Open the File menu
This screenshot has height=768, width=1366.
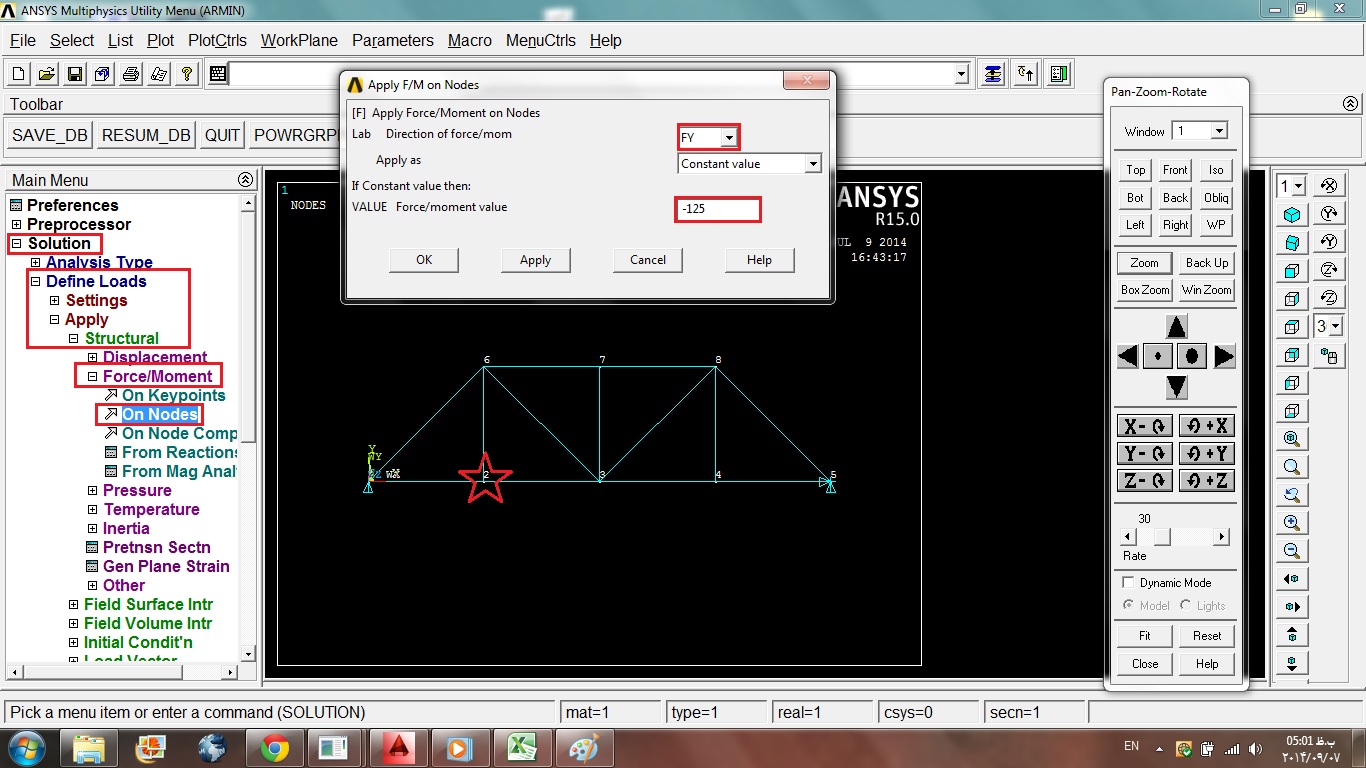click(x=23, y=41)
